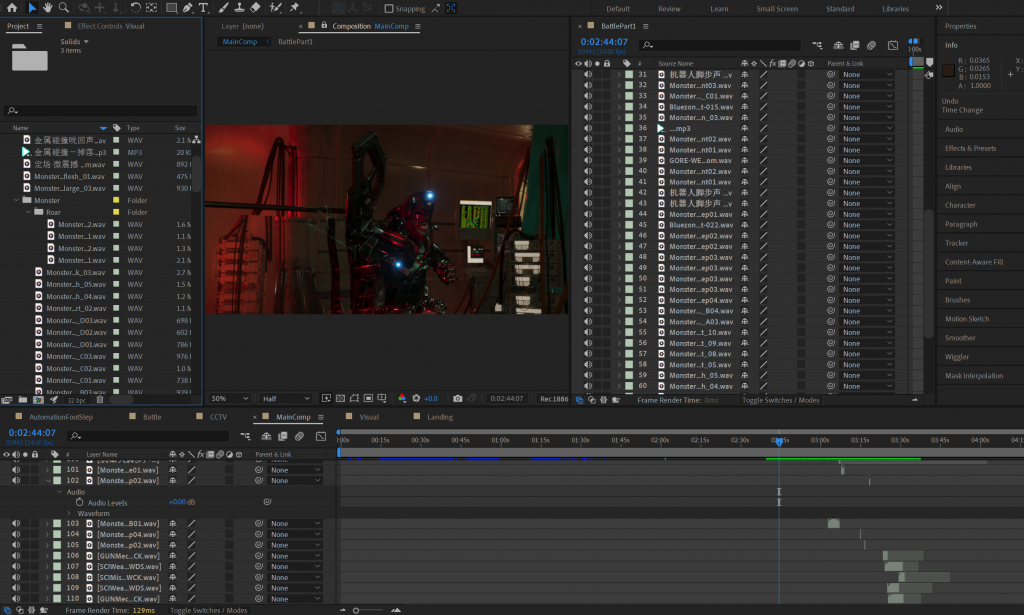Open the resolution dropdown set to Half
Viewport: 1024px width, 615px height.
(283, 398)
